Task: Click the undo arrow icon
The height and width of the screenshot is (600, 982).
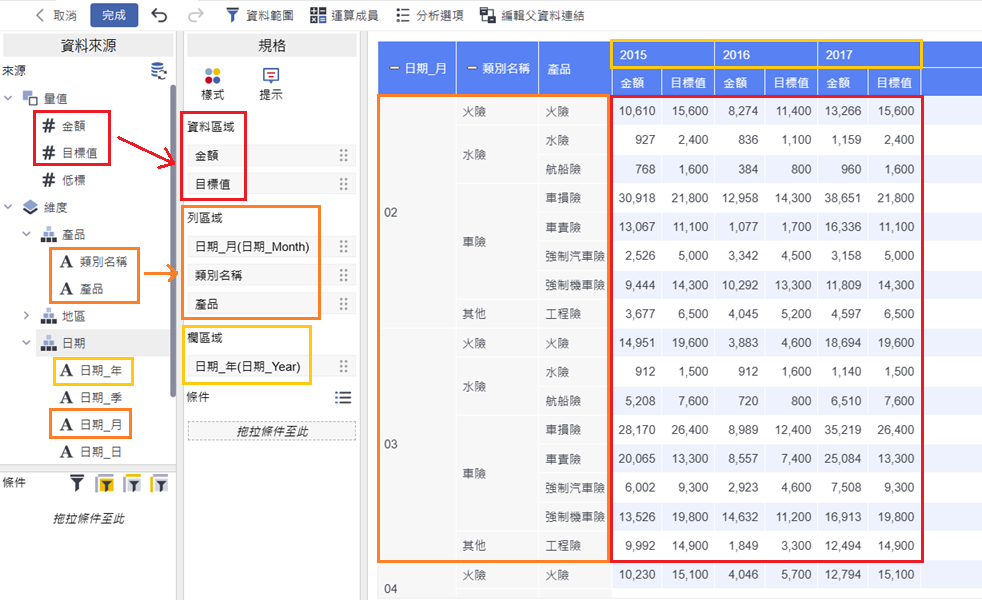Action: point(159,15)
